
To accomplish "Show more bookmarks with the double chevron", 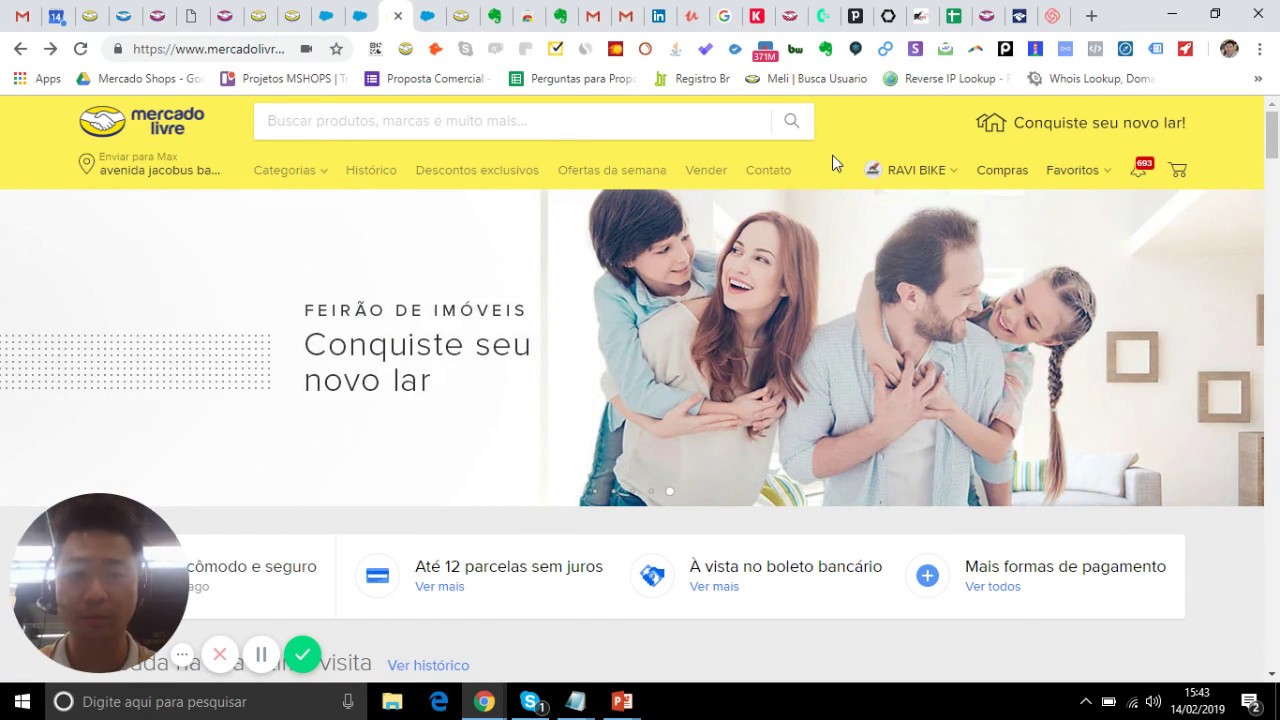I will [x=1258, y=78].
